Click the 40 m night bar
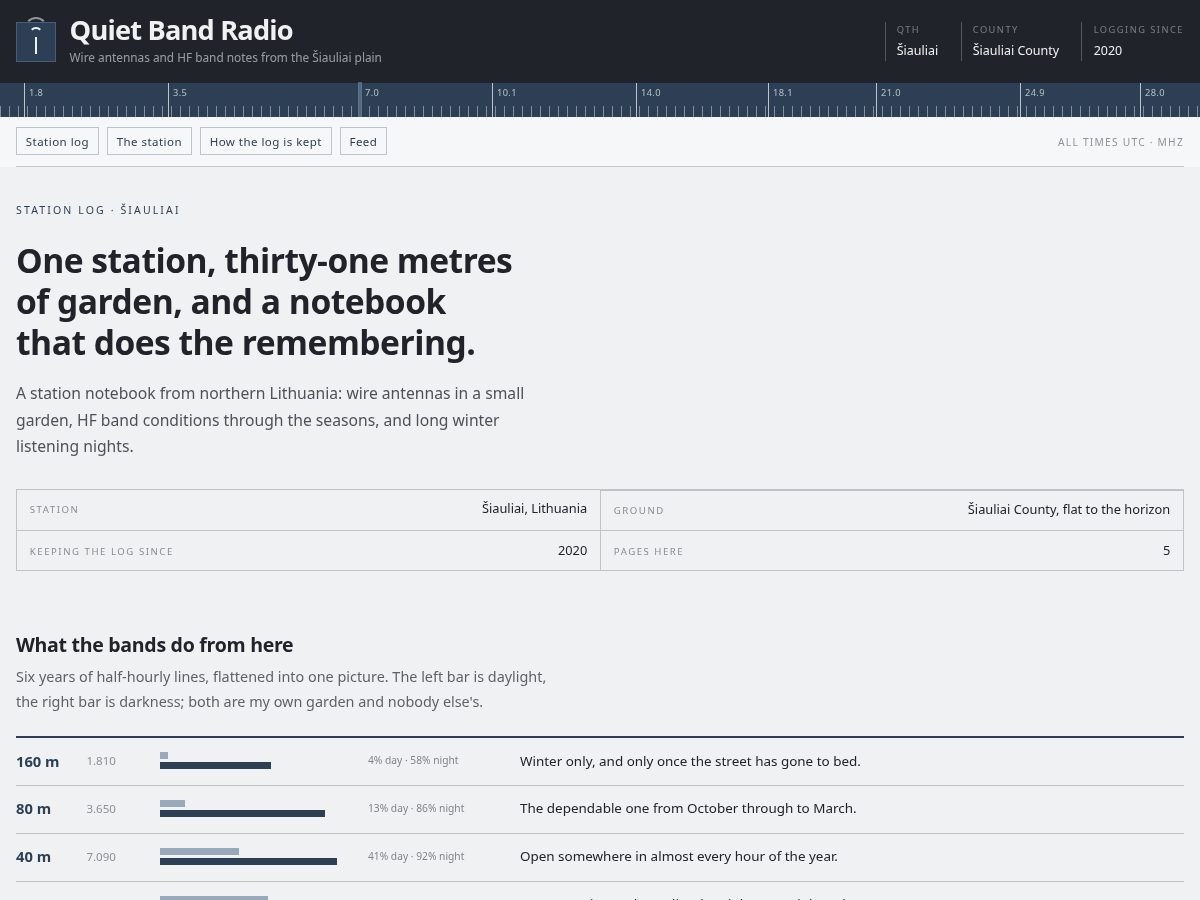The width and height of the screenshot is (1200, 900). [248, 862]
